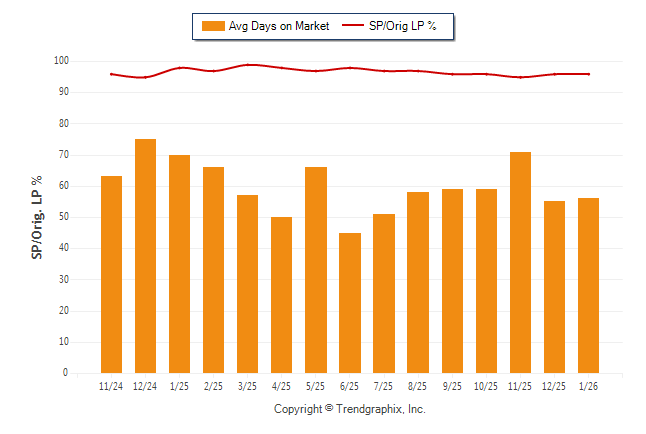Click the 2/25 bar

[213, 270]
